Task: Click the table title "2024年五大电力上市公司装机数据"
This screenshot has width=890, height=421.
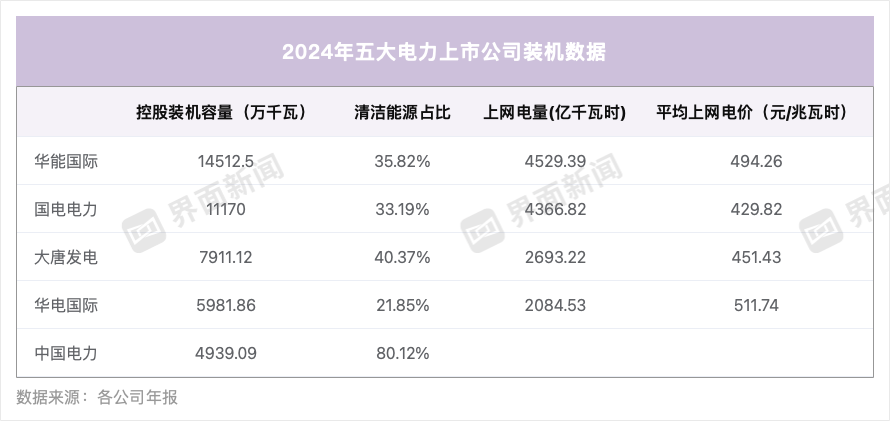Action: click(444, 52)
